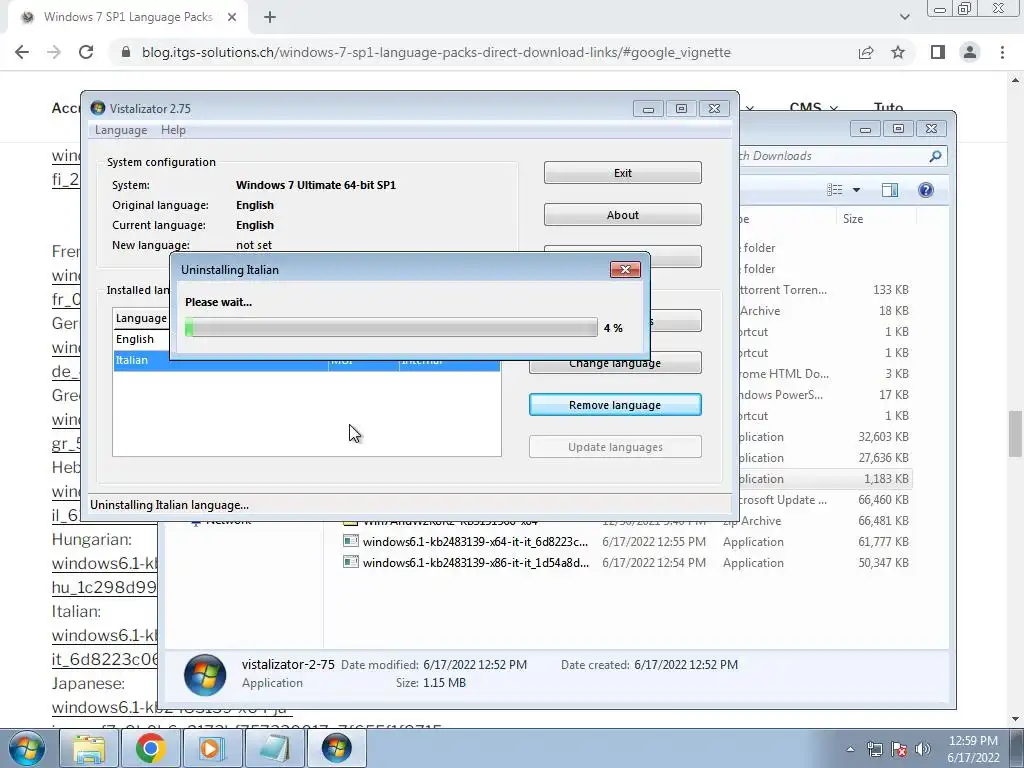Click the Explorer help icon

925,190
